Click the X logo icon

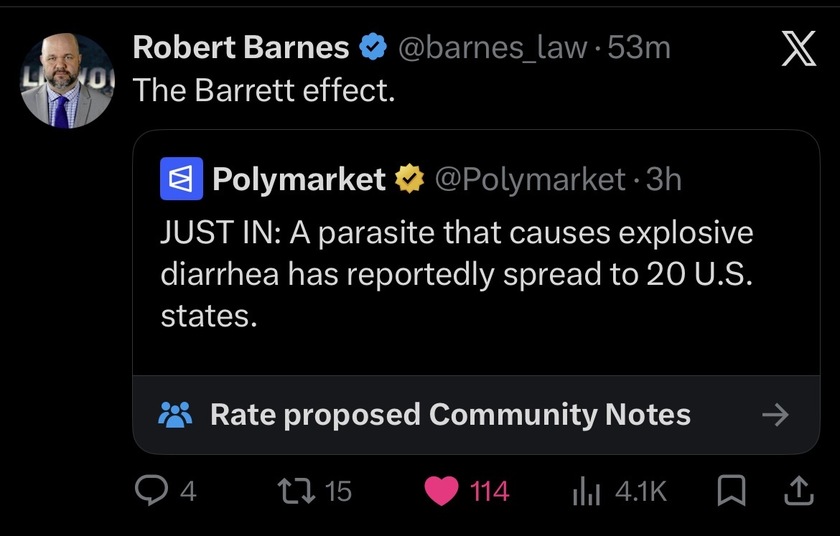coord(799,48)
